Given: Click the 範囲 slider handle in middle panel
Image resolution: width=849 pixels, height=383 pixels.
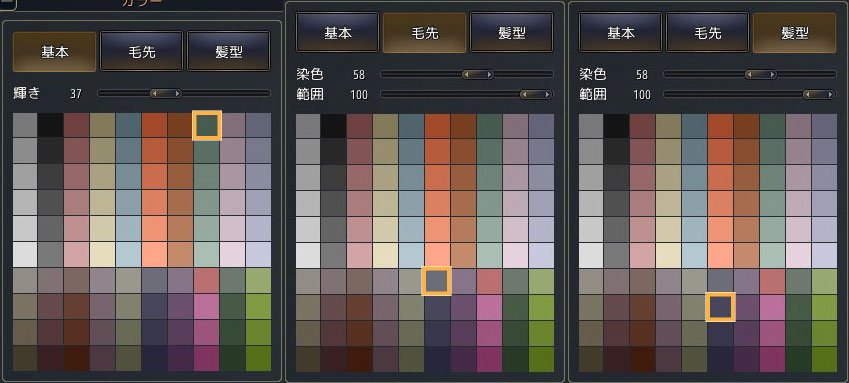Looking at the screenshot, I should [x=536, y=94].
